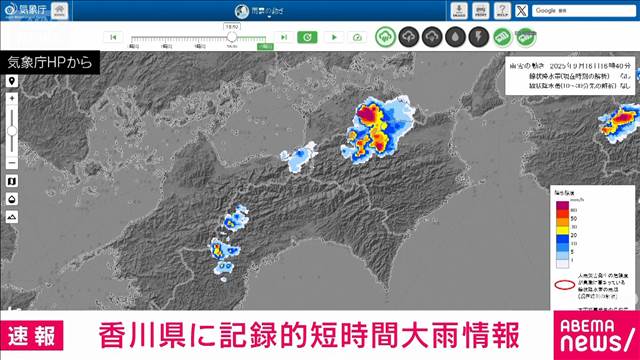Toggle the green auto-refresh latest-time button
This screenshot has height=360, width=640.
point(307,37)
